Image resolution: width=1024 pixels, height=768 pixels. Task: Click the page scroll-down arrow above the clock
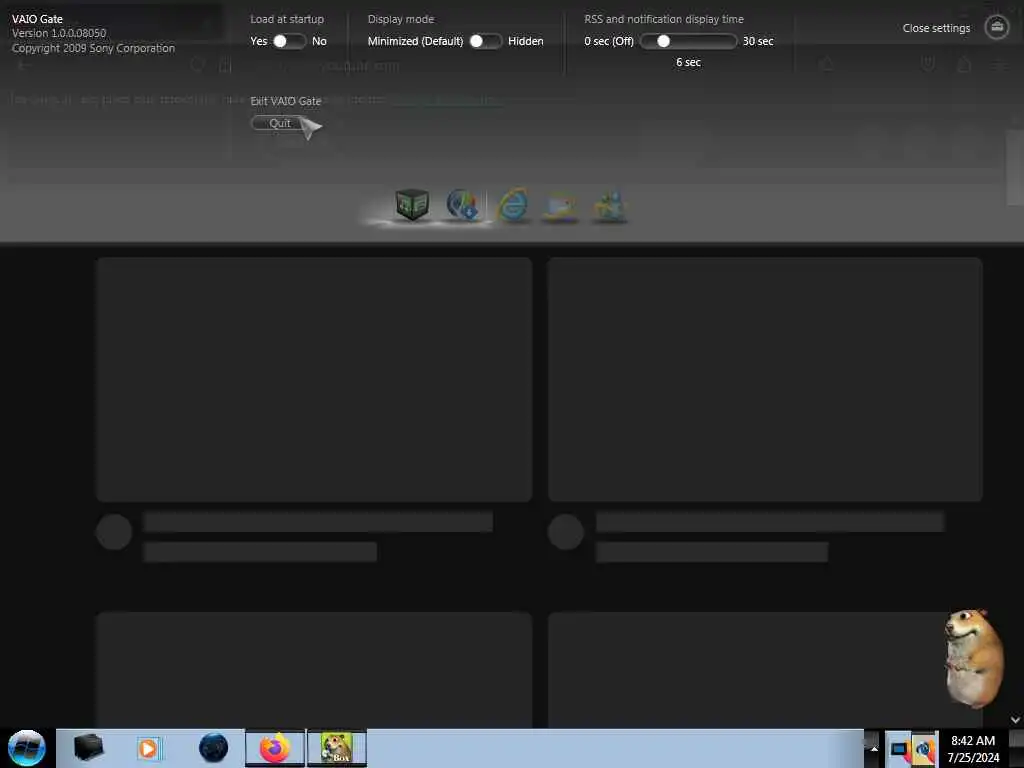tap(1015, 720)
